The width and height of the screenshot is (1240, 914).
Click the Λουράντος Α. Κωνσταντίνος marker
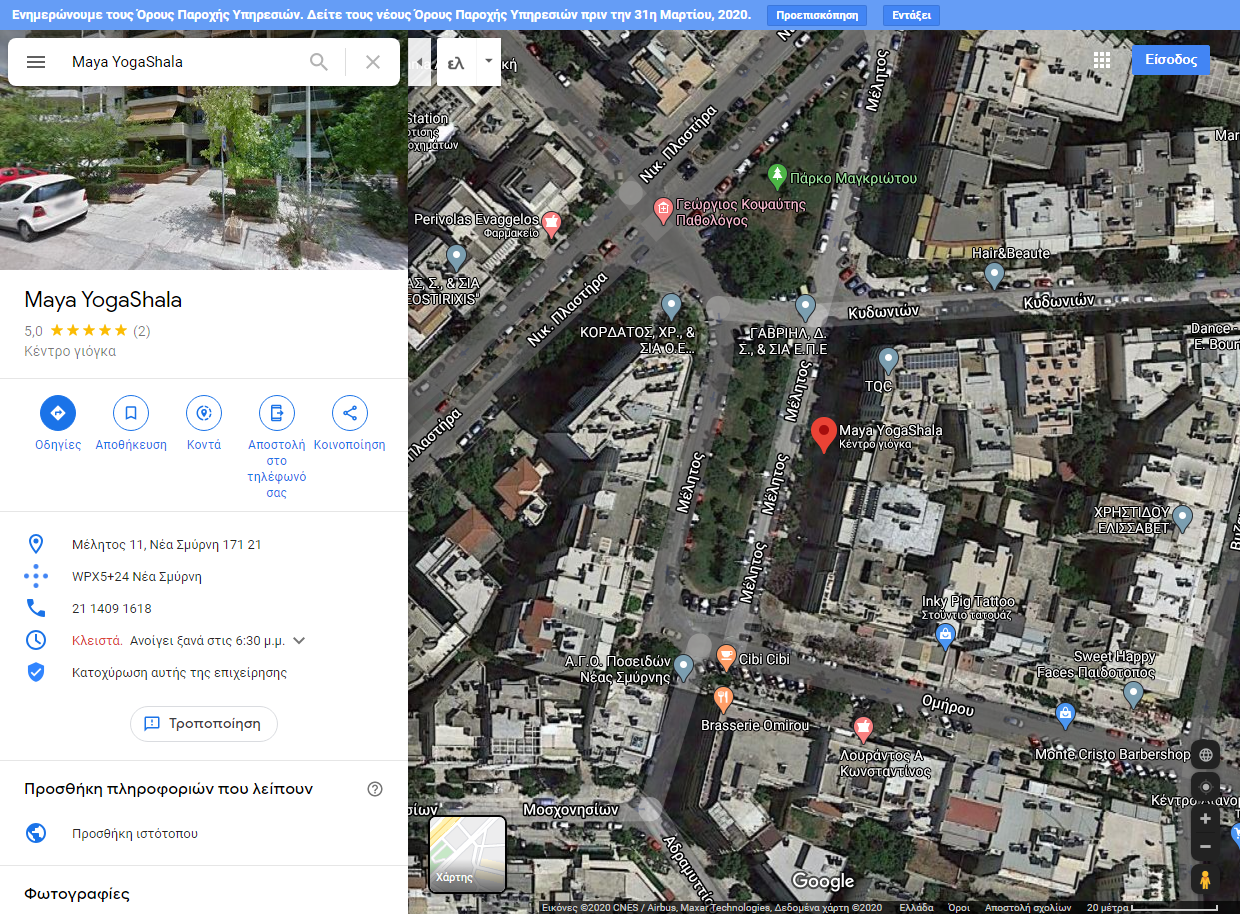point(863,728)
